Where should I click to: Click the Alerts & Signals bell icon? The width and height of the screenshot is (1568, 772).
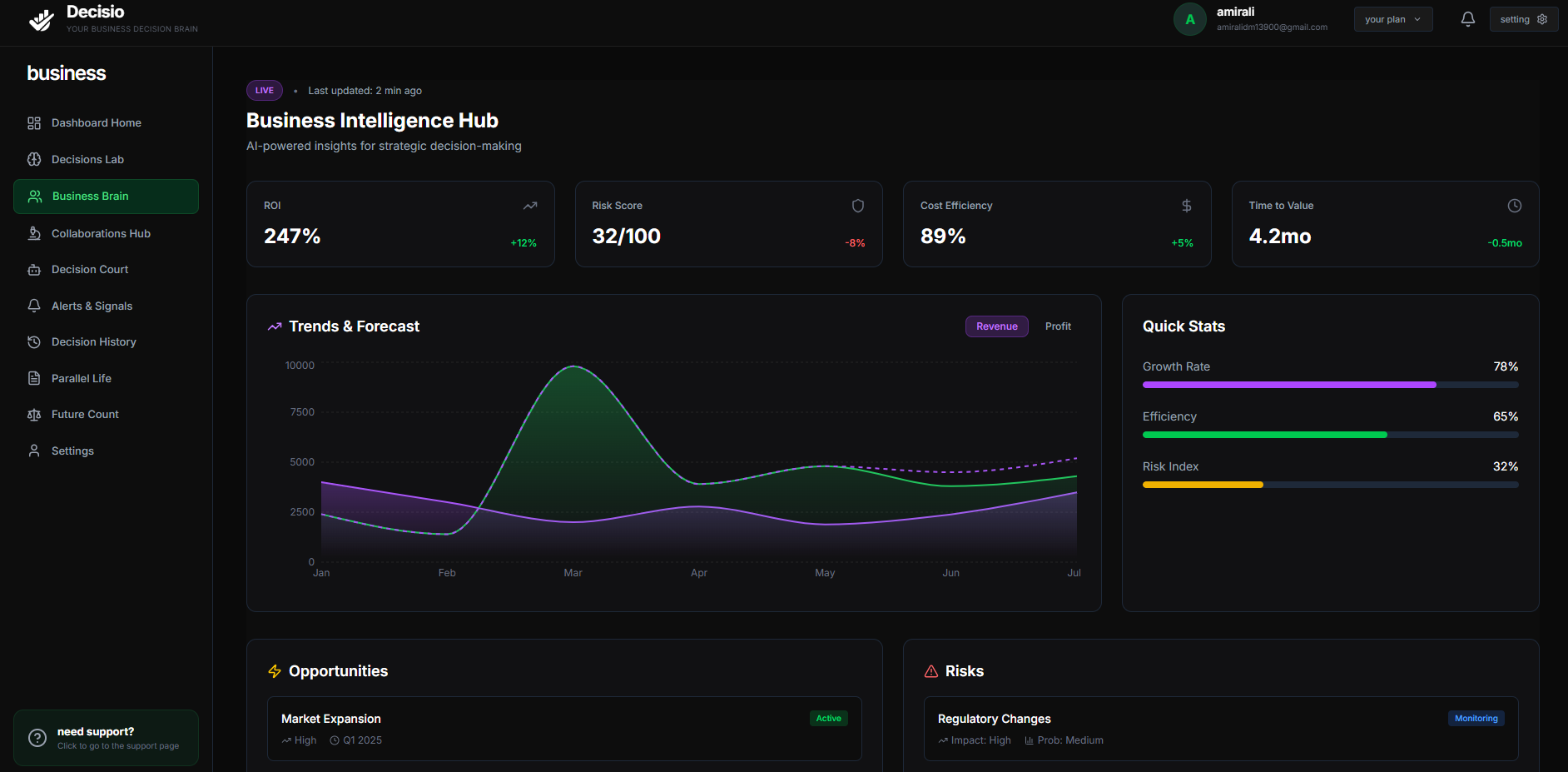(34, 306)
